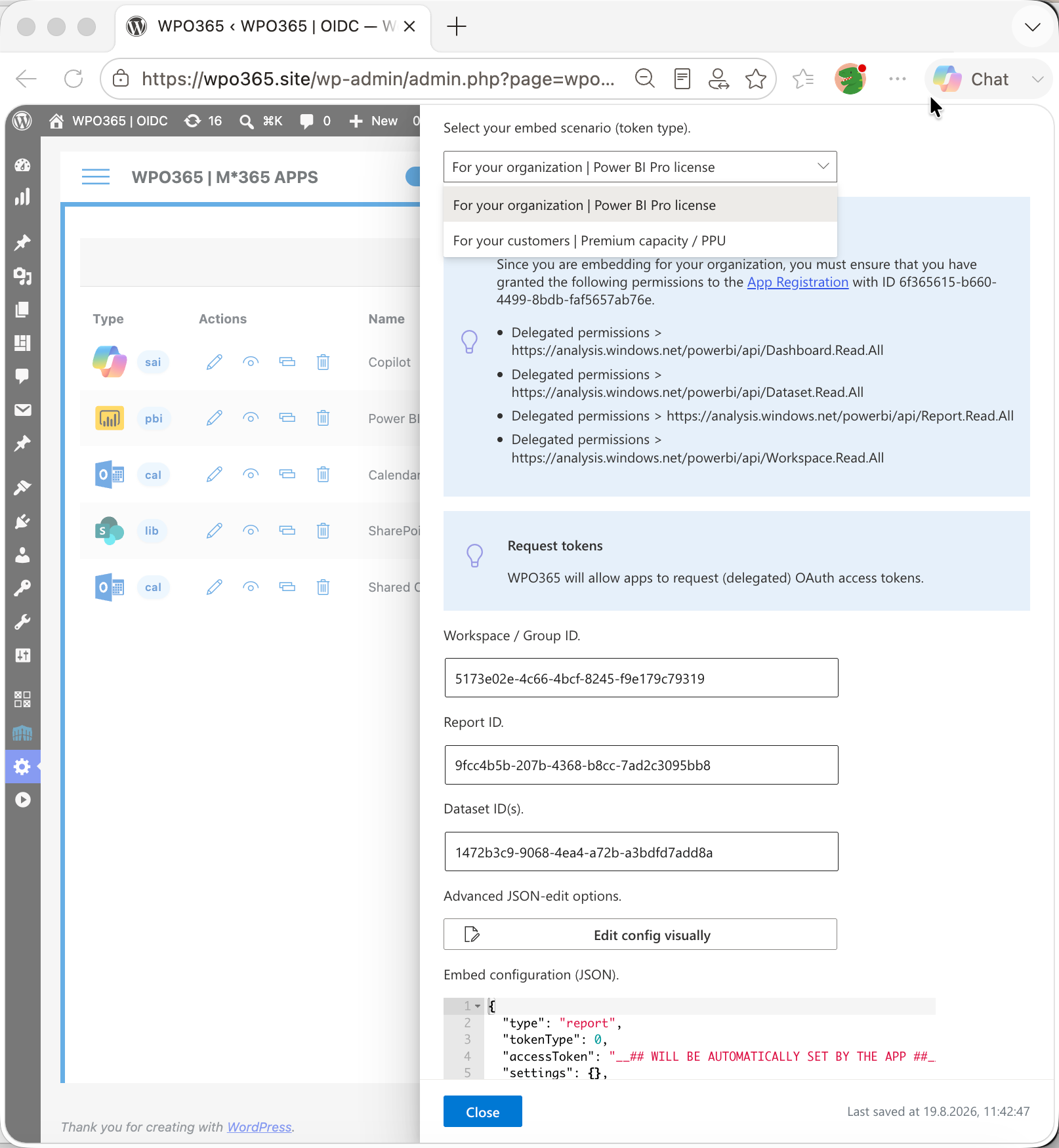
Task: Click the Edit config visually button
Action: [640, 935]
